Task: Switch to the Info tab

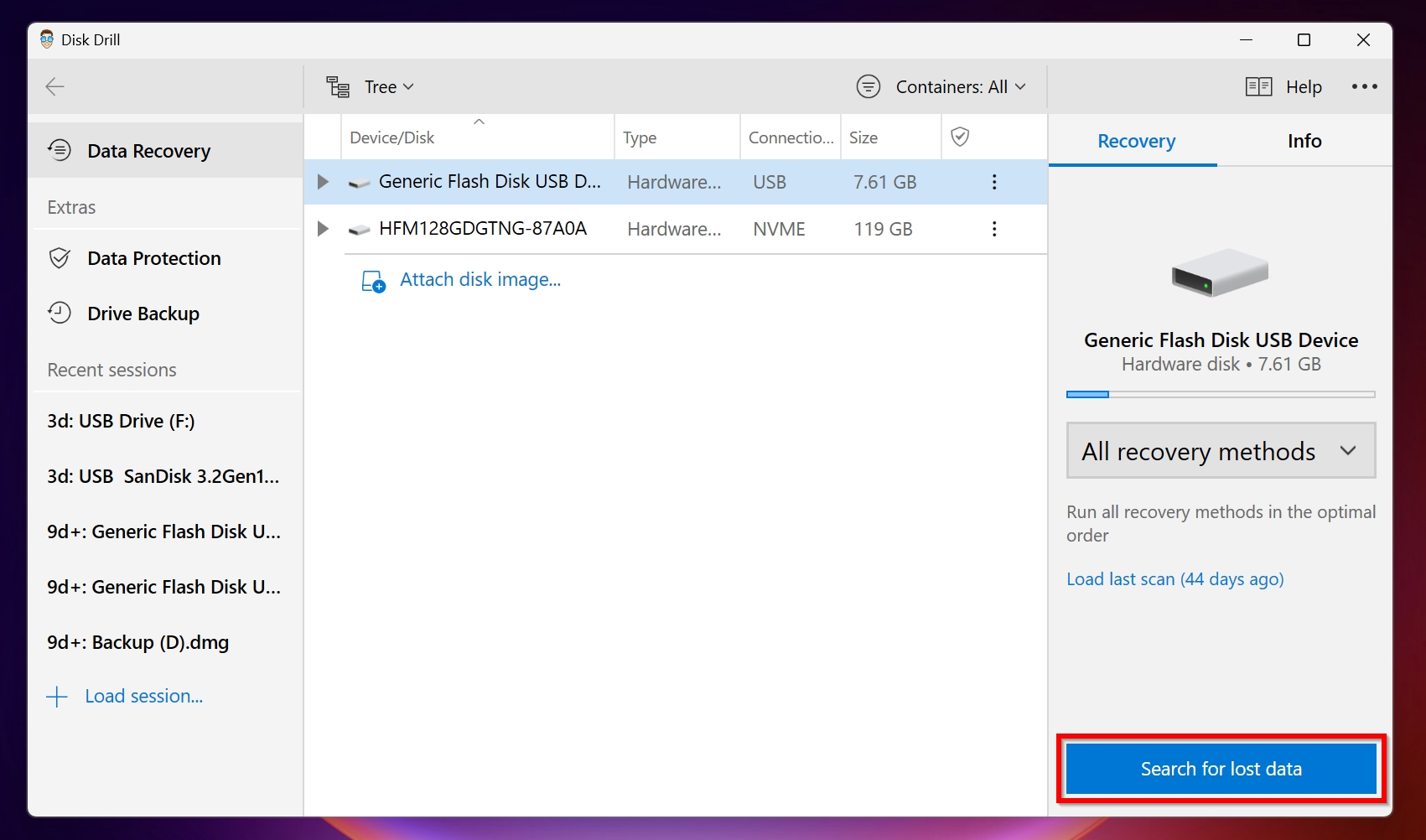Action: tap(1304, 141)
